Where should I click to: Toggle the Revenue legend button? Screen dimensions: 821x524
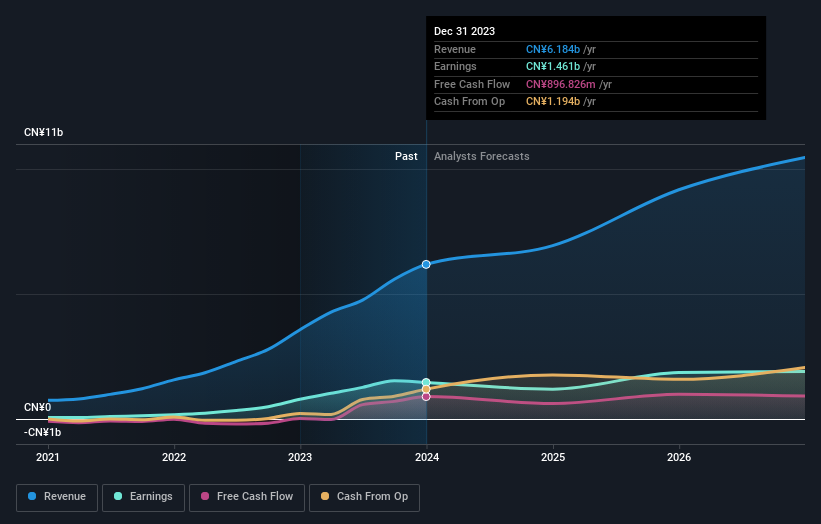(57, 497)
